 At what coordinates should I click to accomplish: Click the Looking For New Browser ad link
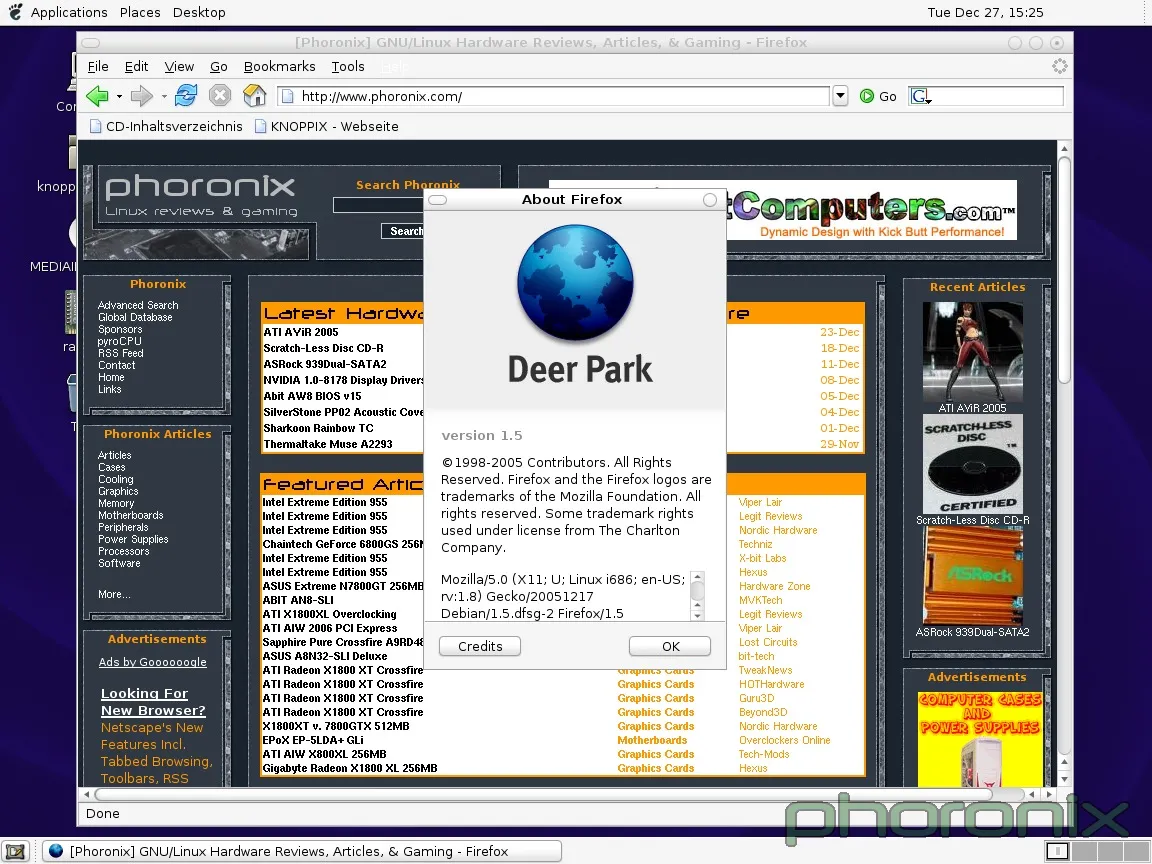pos(153,702)
